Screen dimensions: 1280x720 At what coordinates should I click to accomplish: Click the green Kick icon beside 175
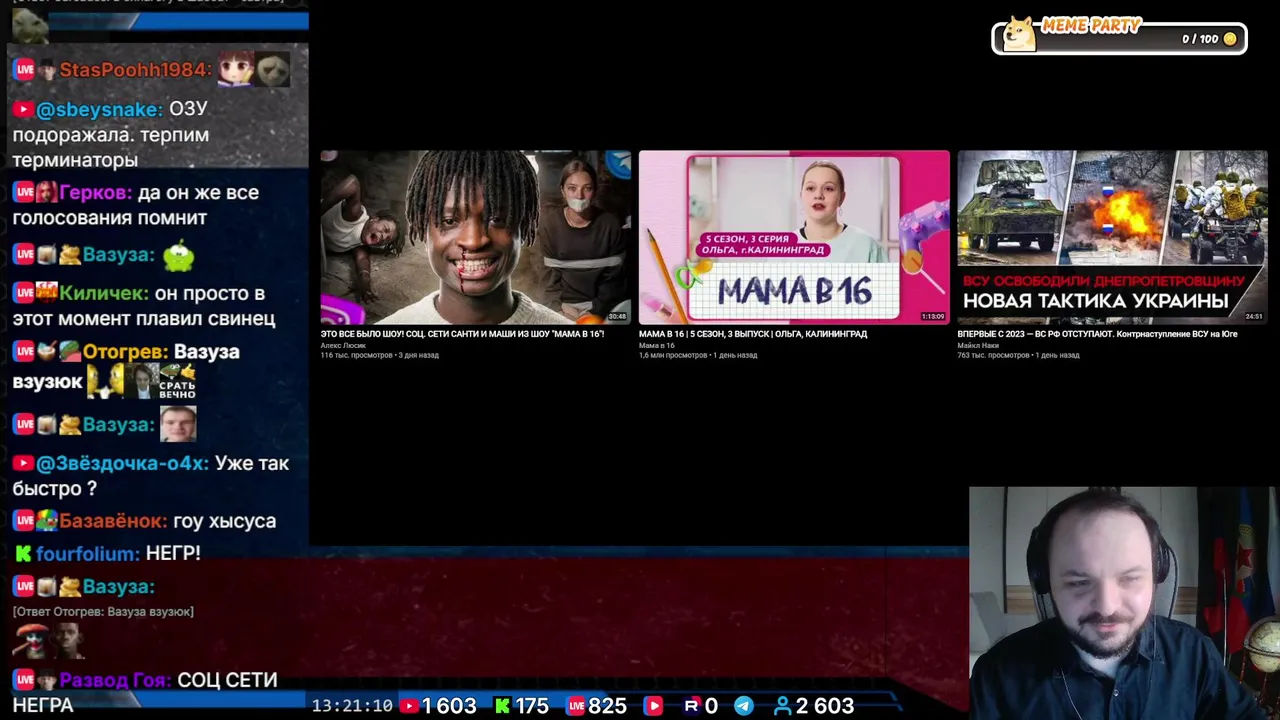click(x=502, y=706)
